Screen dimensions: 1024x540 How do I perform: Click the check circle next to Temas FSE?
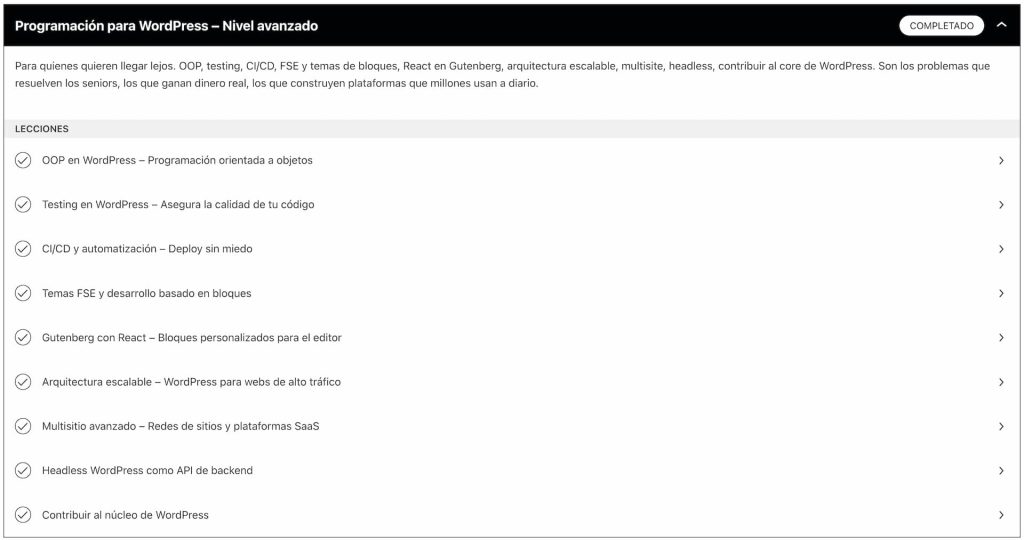coord(23,293)
